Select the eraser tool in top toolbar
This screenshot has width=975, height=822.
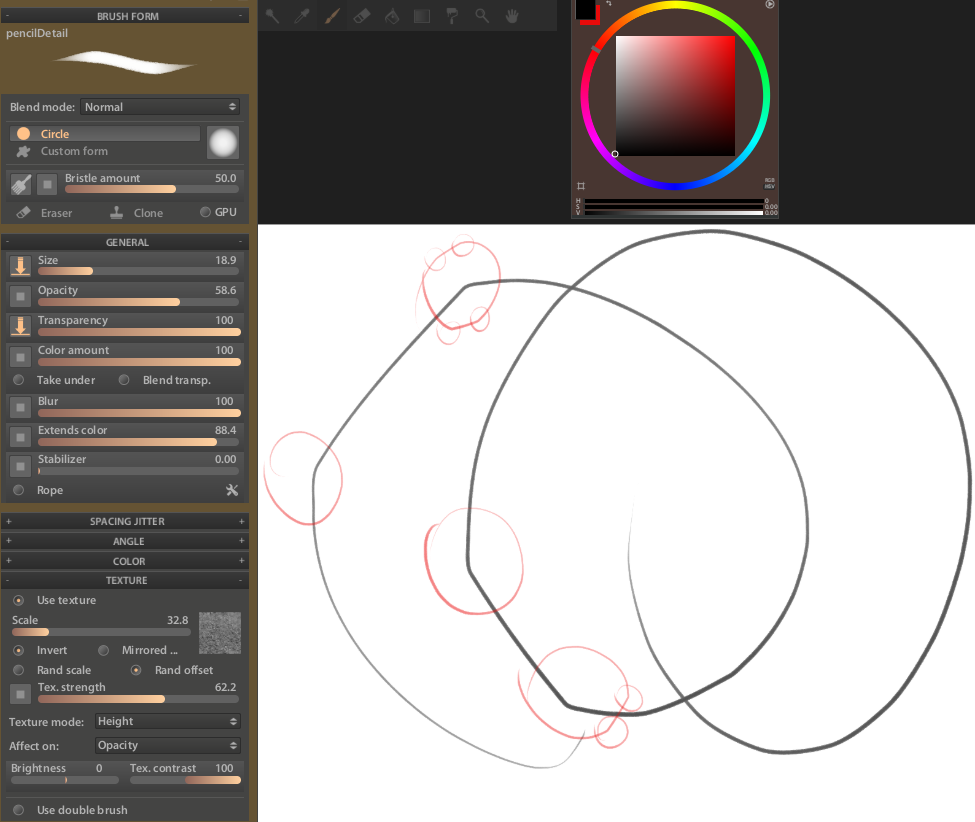[362, 16]
